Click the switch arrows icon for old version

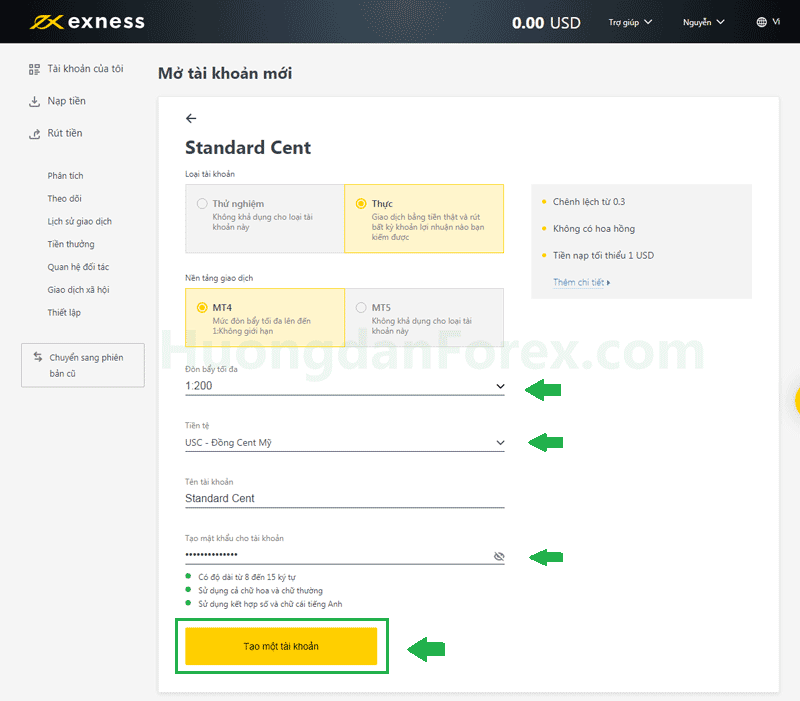tap(38, 357)
